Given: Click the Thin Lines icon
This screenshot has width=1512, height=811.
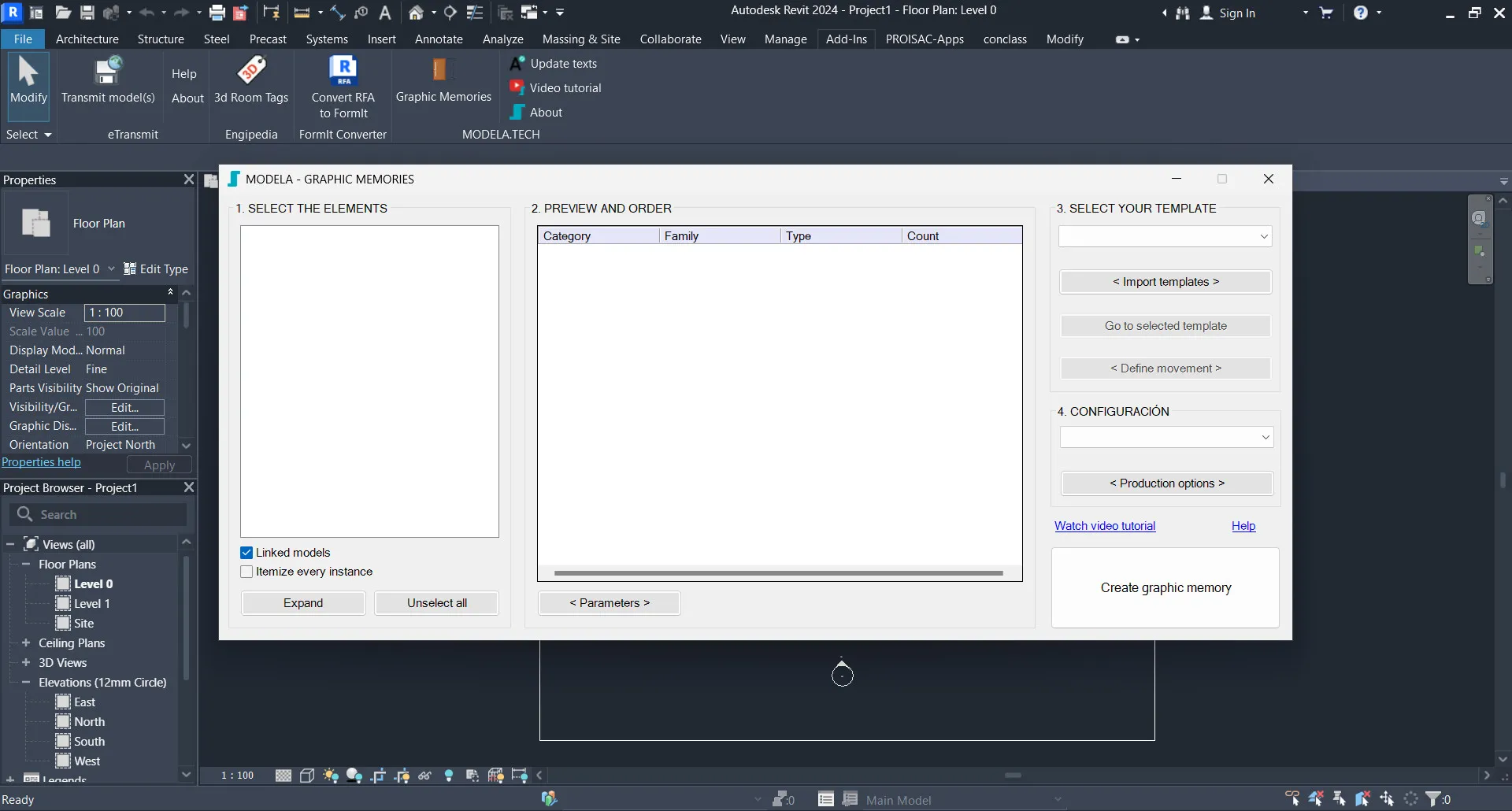Looking at the screenshot, I should [475, 13].
